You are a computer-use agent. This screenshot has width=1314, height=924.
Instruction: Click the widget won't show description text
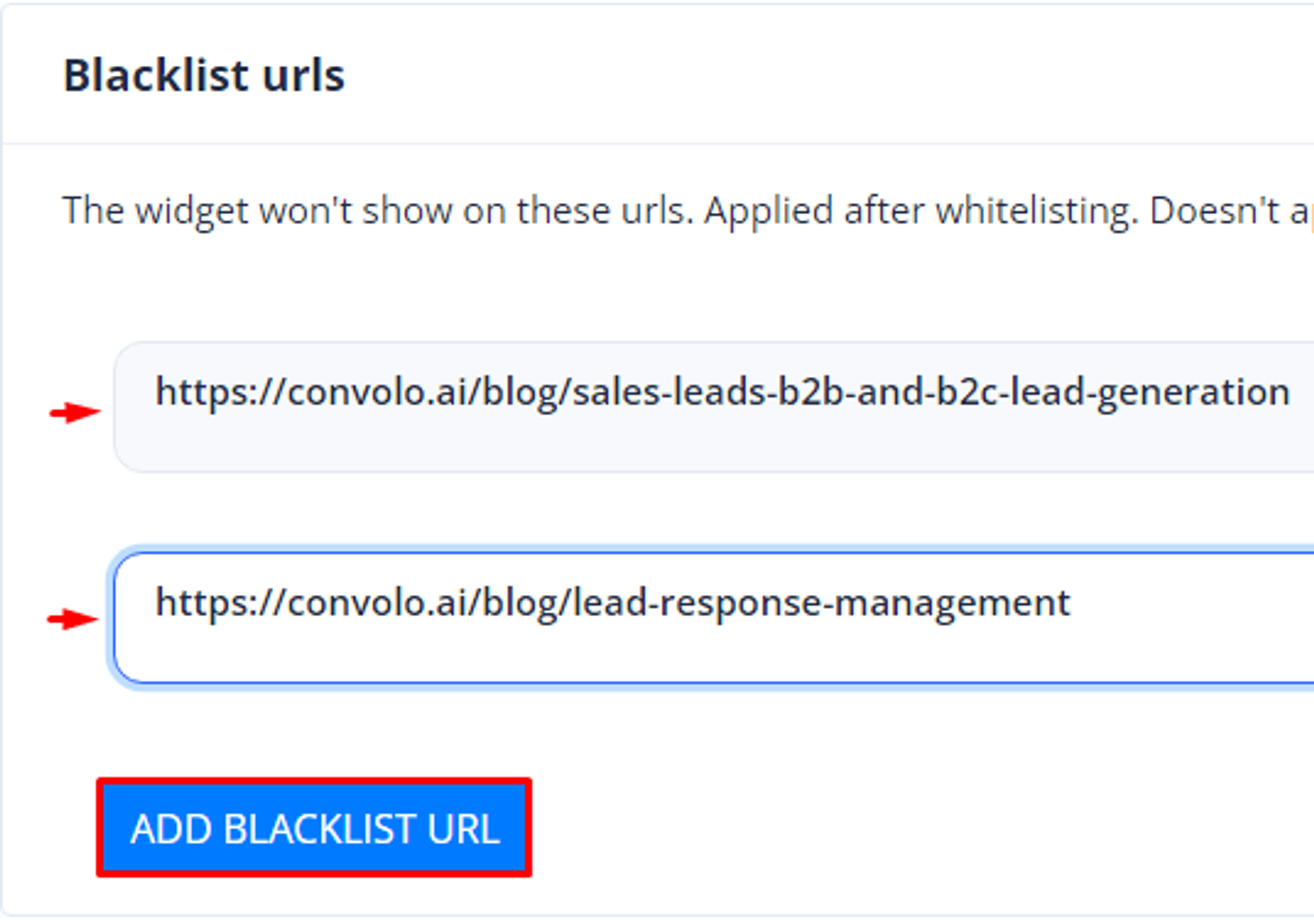tap(687, 211)
